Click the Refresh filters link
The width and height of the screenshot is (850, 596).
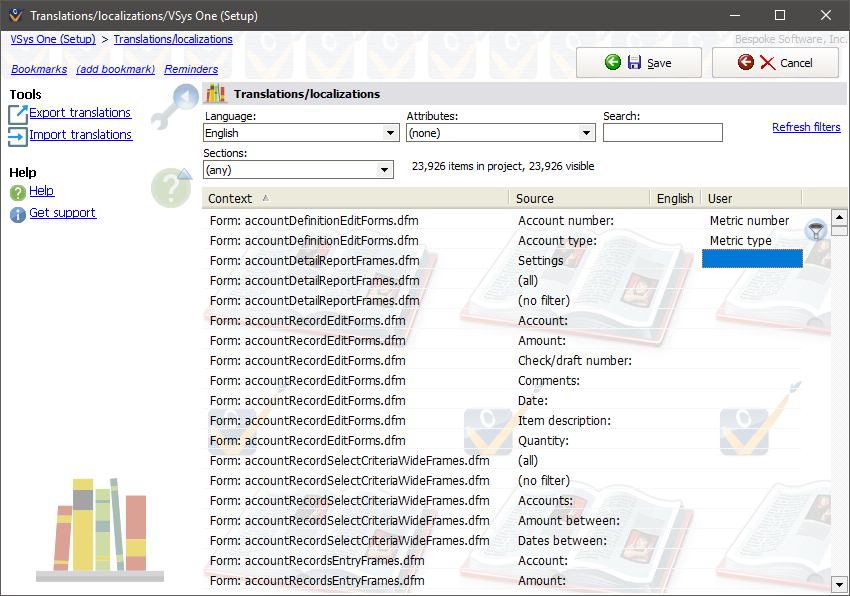click(806, 127)
